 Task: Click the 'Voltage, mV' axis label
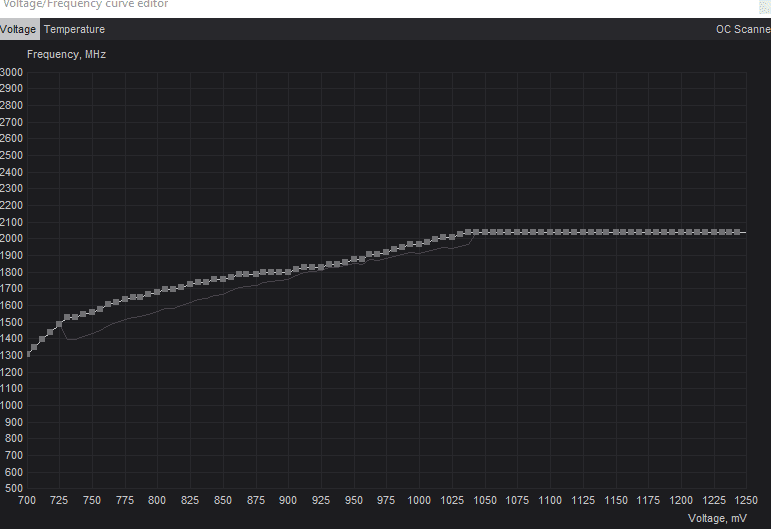(717, 518)
